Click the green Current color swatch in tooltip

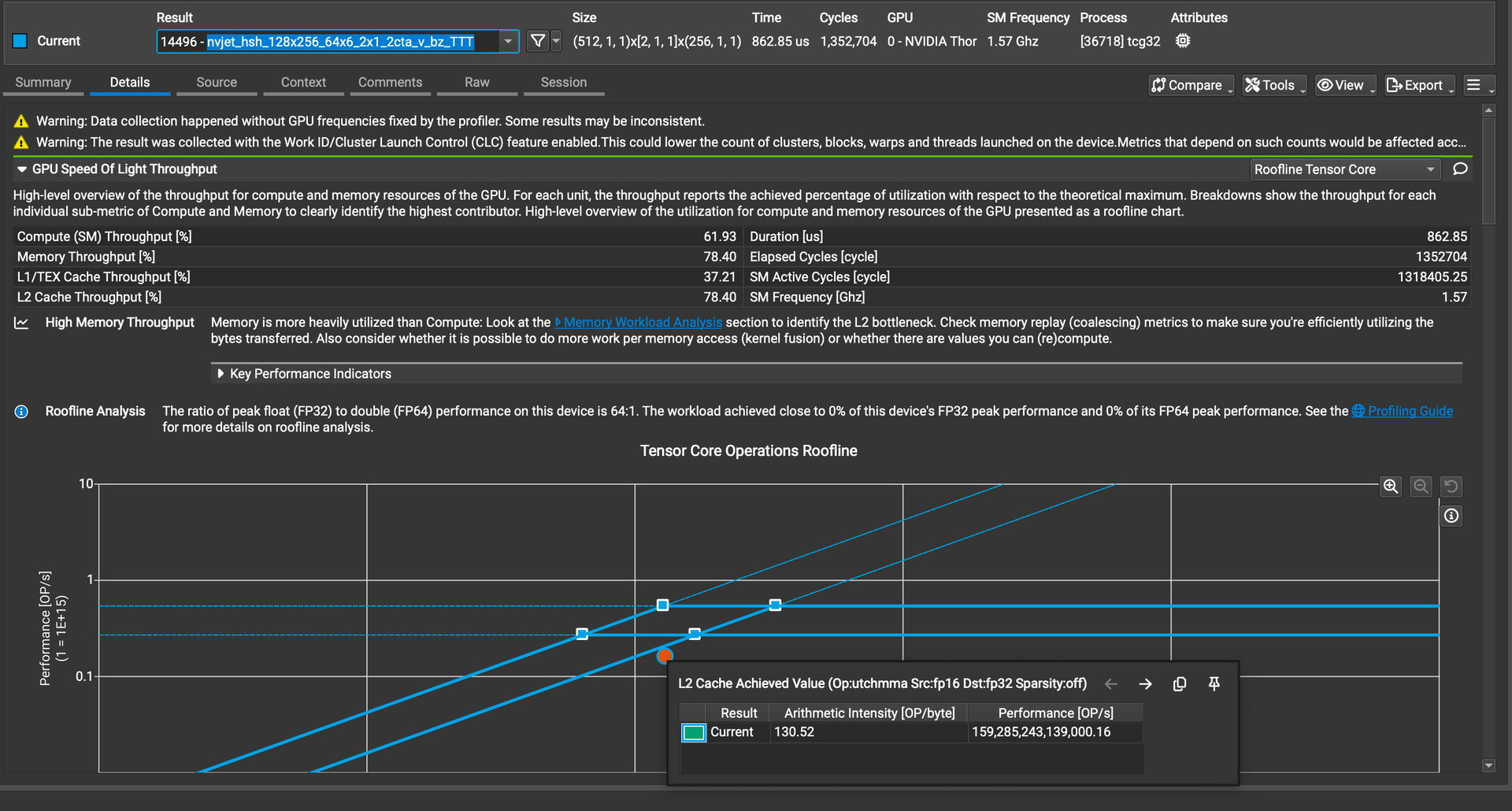click(x=694, y=733)
